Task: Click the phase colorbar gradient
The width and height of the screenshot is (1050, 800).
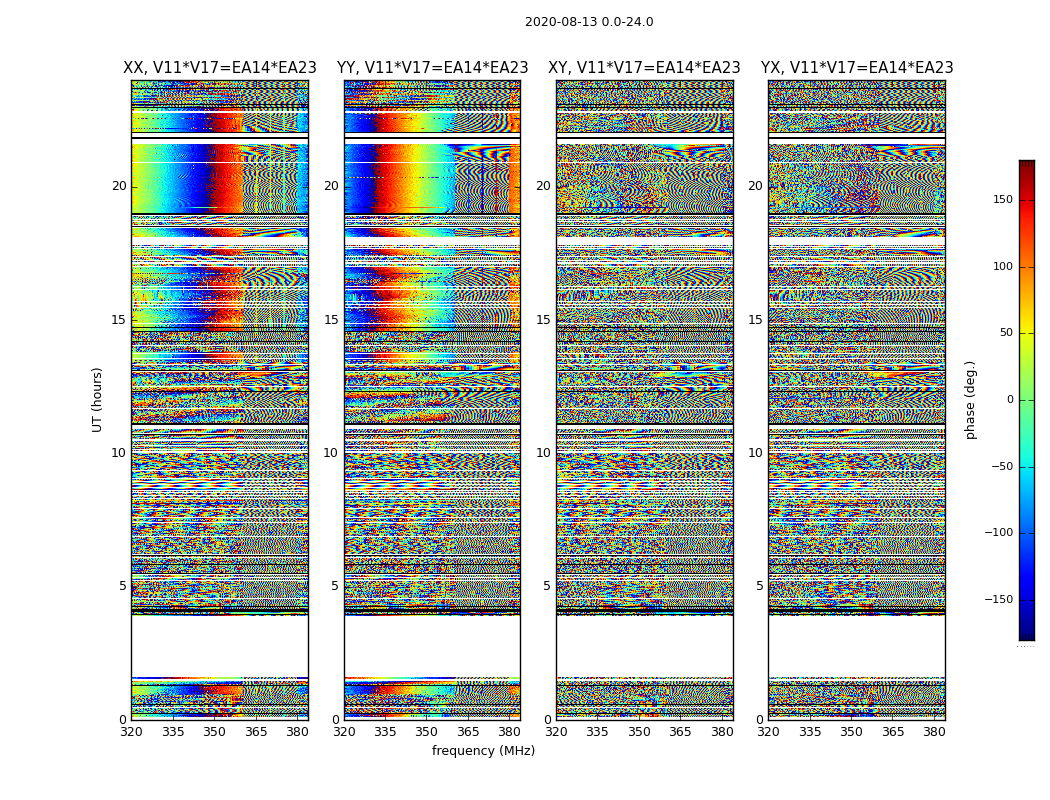Action: 1027,400
